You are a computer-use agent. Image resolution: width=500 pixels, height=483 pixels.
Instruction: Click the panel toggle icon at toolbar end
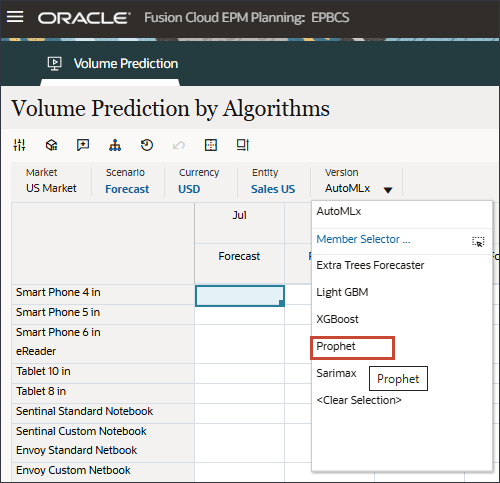point(243,145)
